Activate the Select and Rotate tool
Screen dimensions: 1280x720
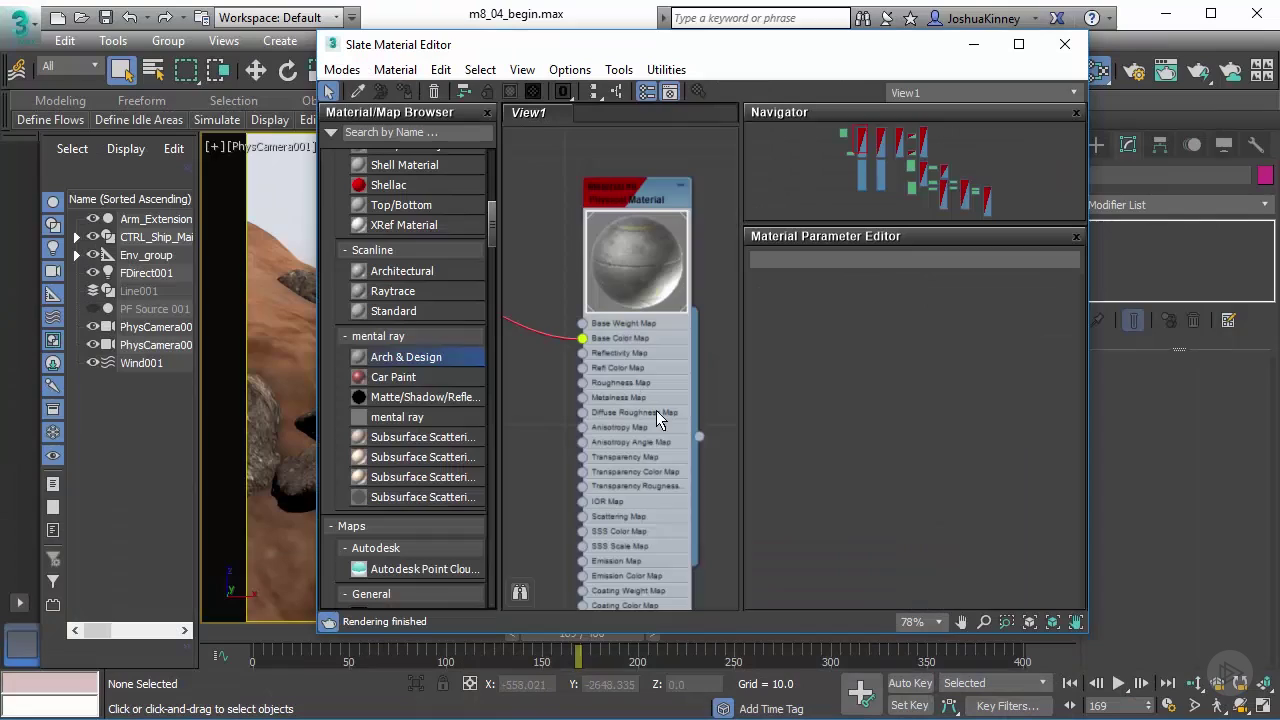[288, 69]
